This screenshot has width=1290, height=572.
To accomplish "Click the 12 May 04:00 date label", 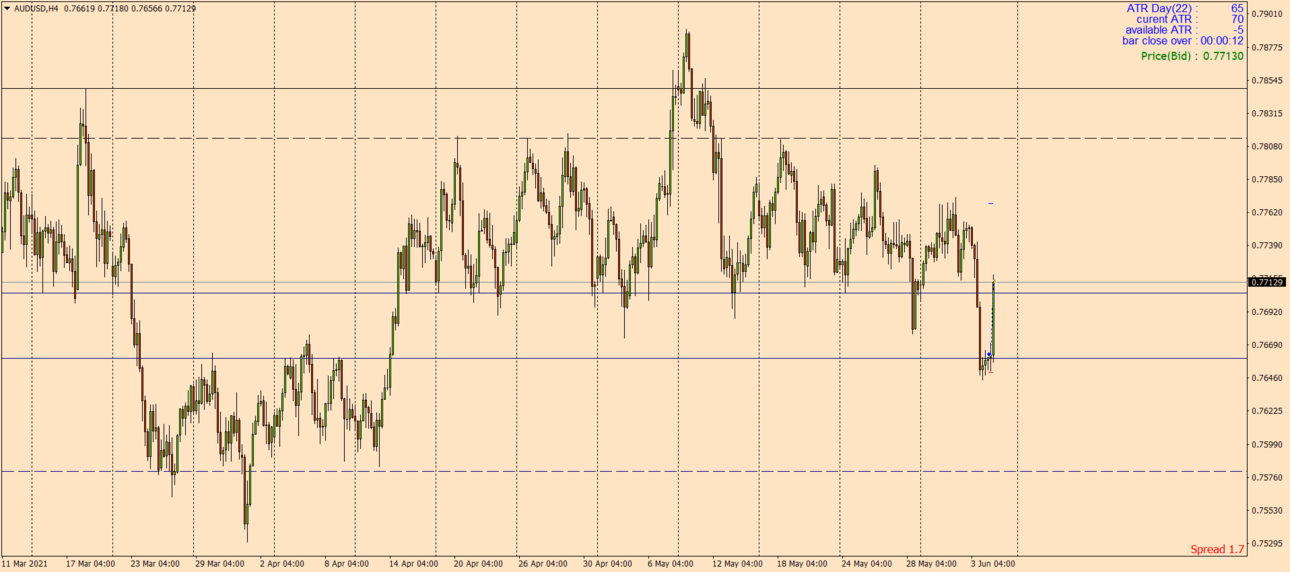I will coord(739,564).
